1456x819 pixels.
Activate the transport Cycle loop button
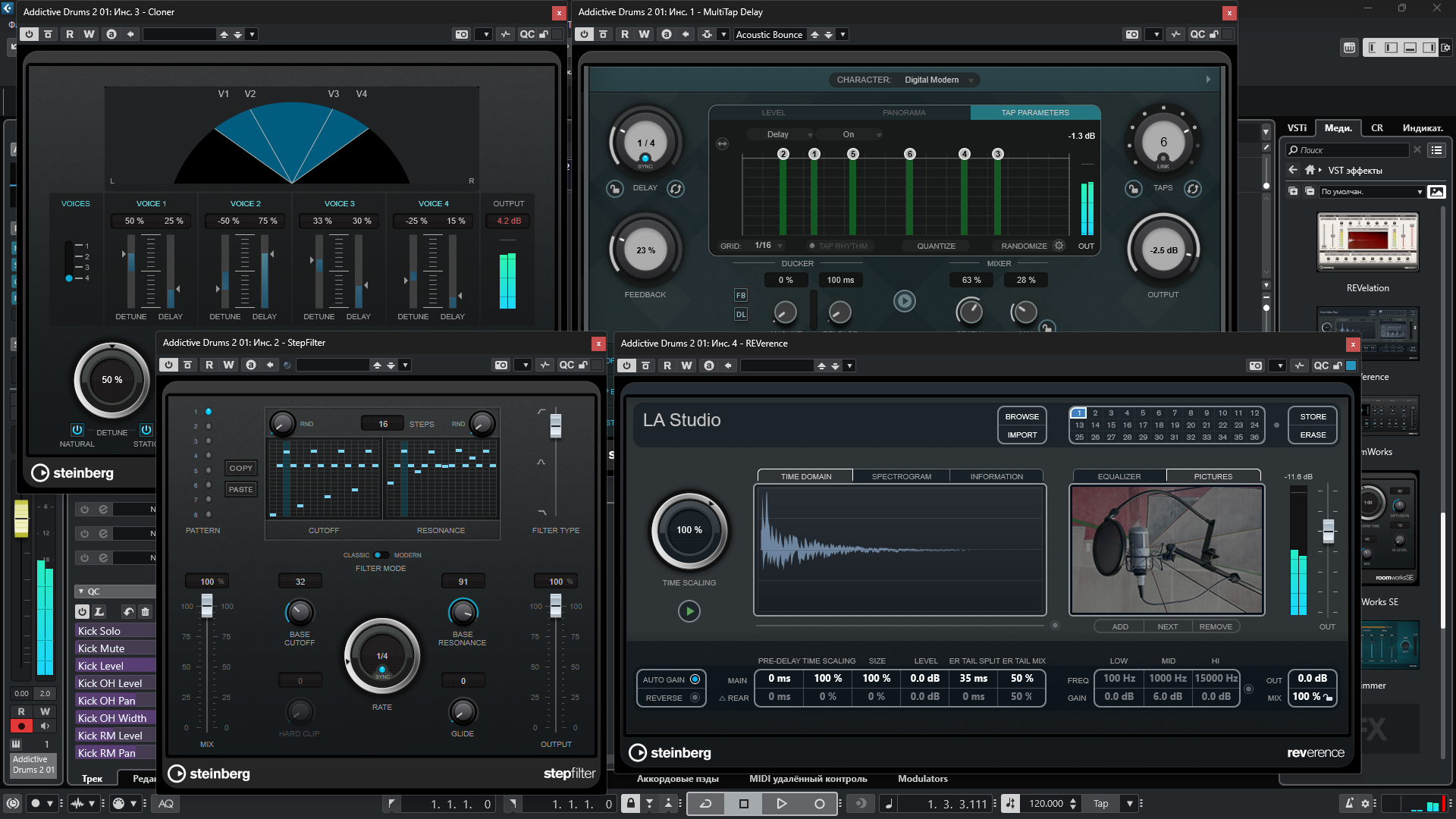pyautogui.click(x=705, y=804)
